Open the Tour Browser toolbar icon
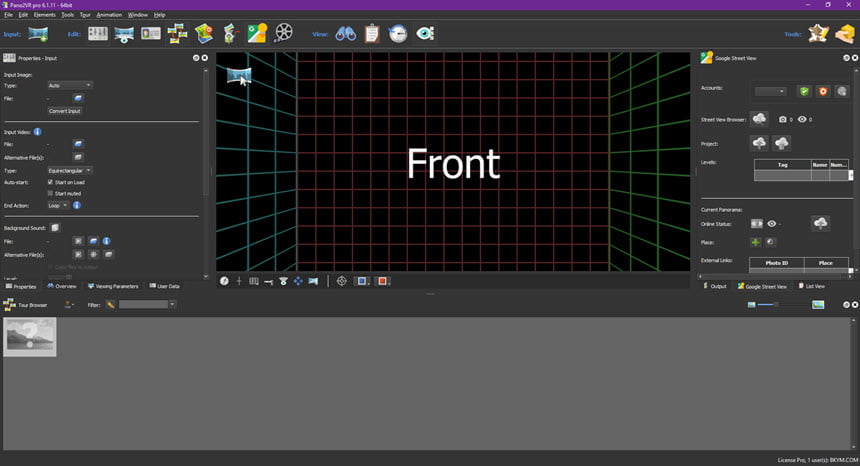Screen dimensions: 860x466 177,33
